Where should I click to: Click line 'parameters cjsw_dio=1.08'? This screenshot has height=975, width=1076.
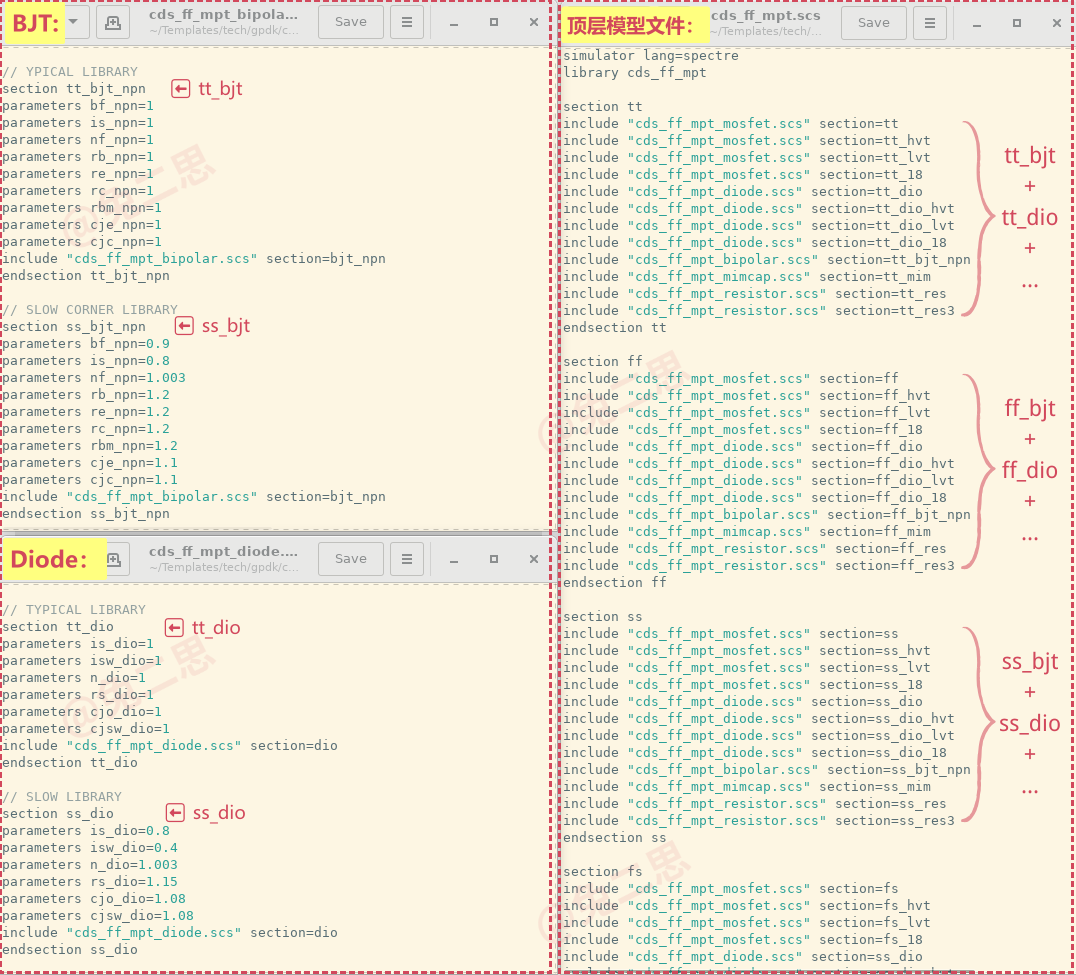point(97,915)
